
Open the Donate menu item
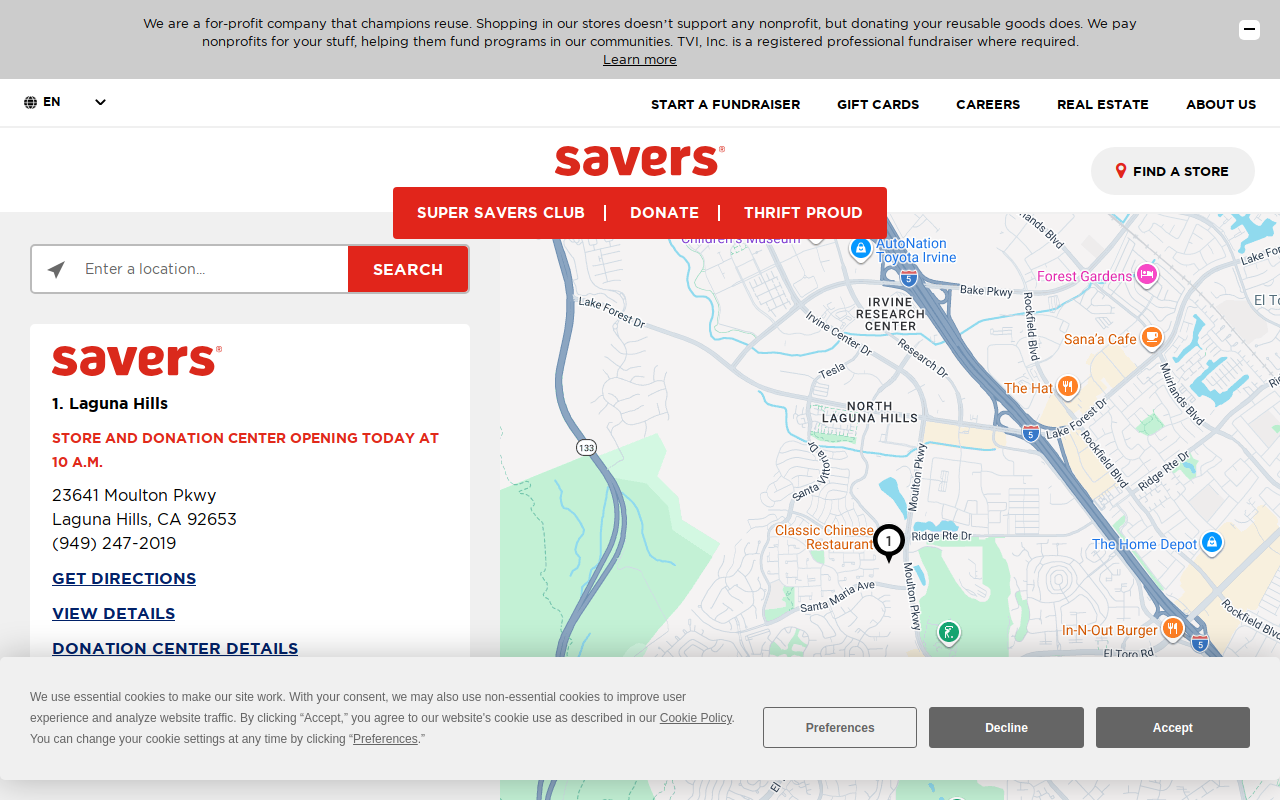[664, 213]
